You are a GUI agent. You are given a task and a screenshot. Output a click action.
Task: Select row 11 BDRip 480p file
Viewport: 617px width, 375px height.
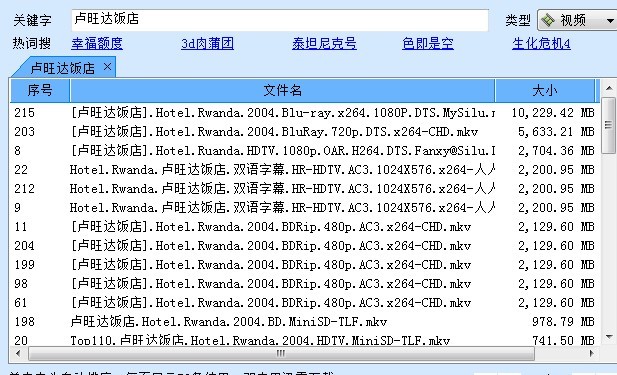(305, 227)
